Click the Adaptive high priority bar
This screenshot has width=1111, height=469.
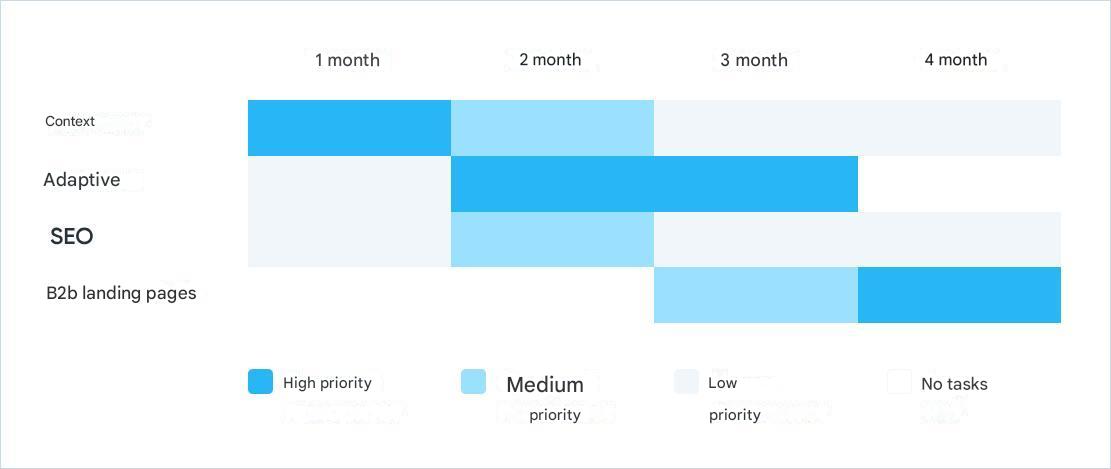[654, 184]
